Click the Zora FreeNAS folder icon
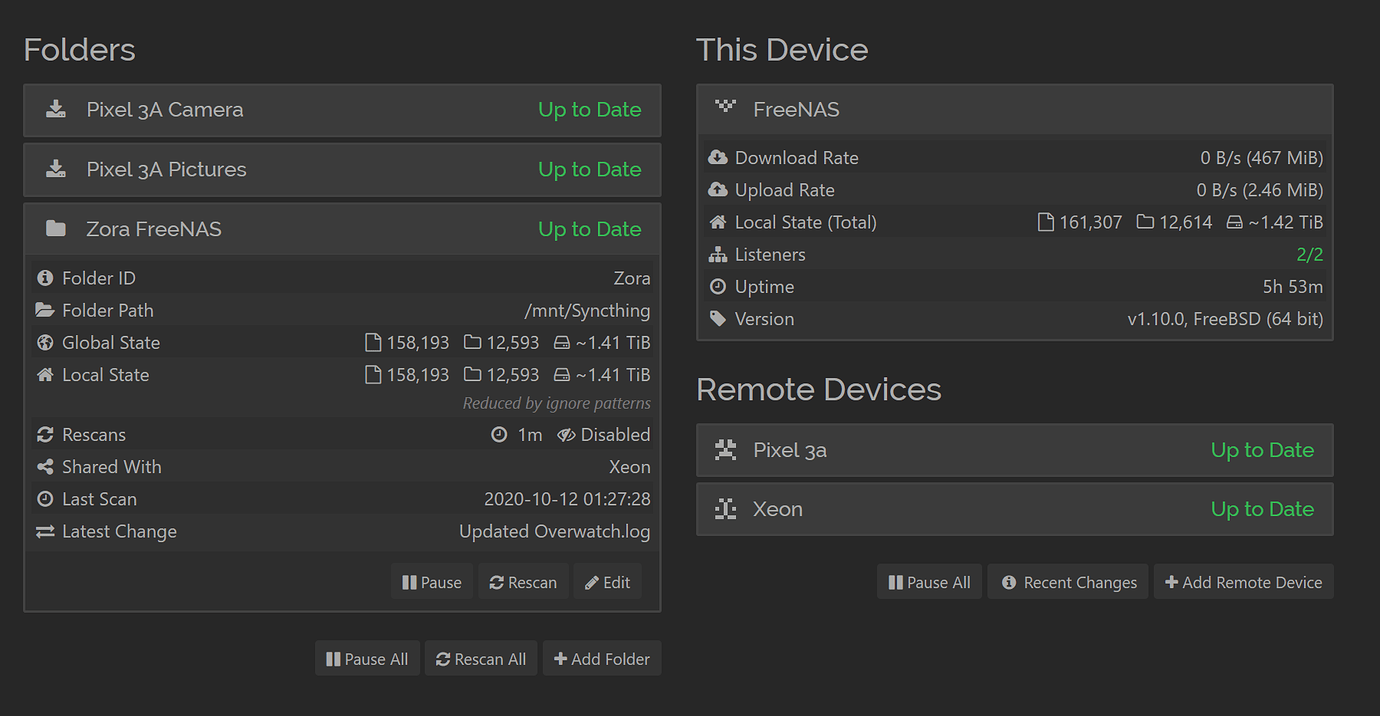This screenshot has height=716, width=1380. pyautogui.click(x=56, y=229)
